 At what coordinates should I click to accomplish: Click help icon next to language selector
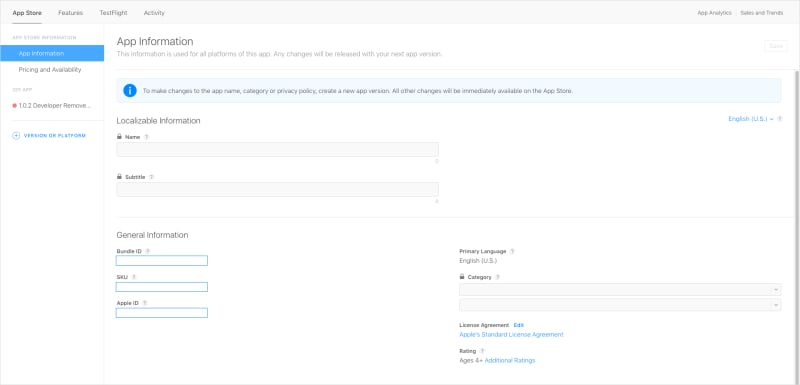(x=780, y=119)
